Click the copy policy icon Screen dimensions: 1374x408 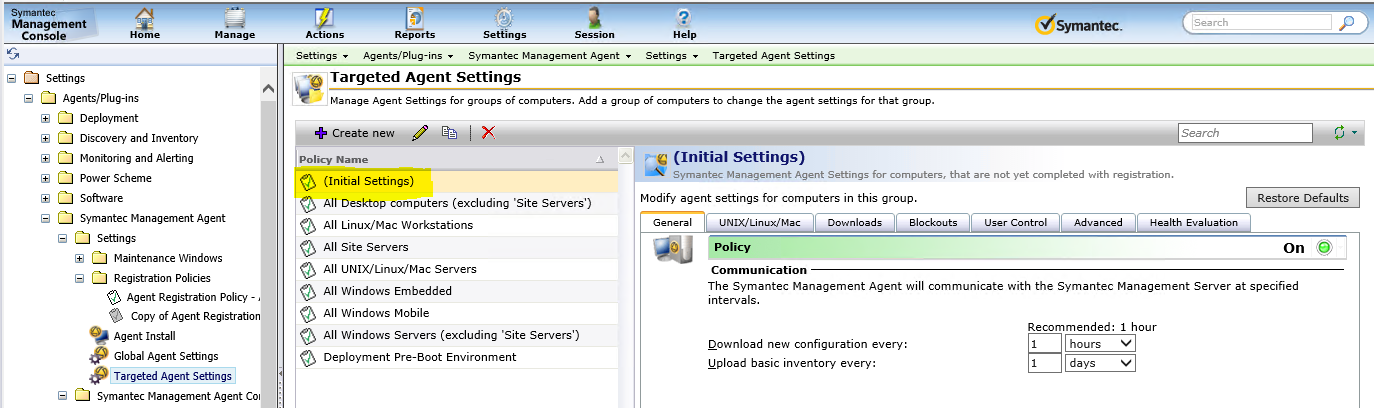pos(450,133)
